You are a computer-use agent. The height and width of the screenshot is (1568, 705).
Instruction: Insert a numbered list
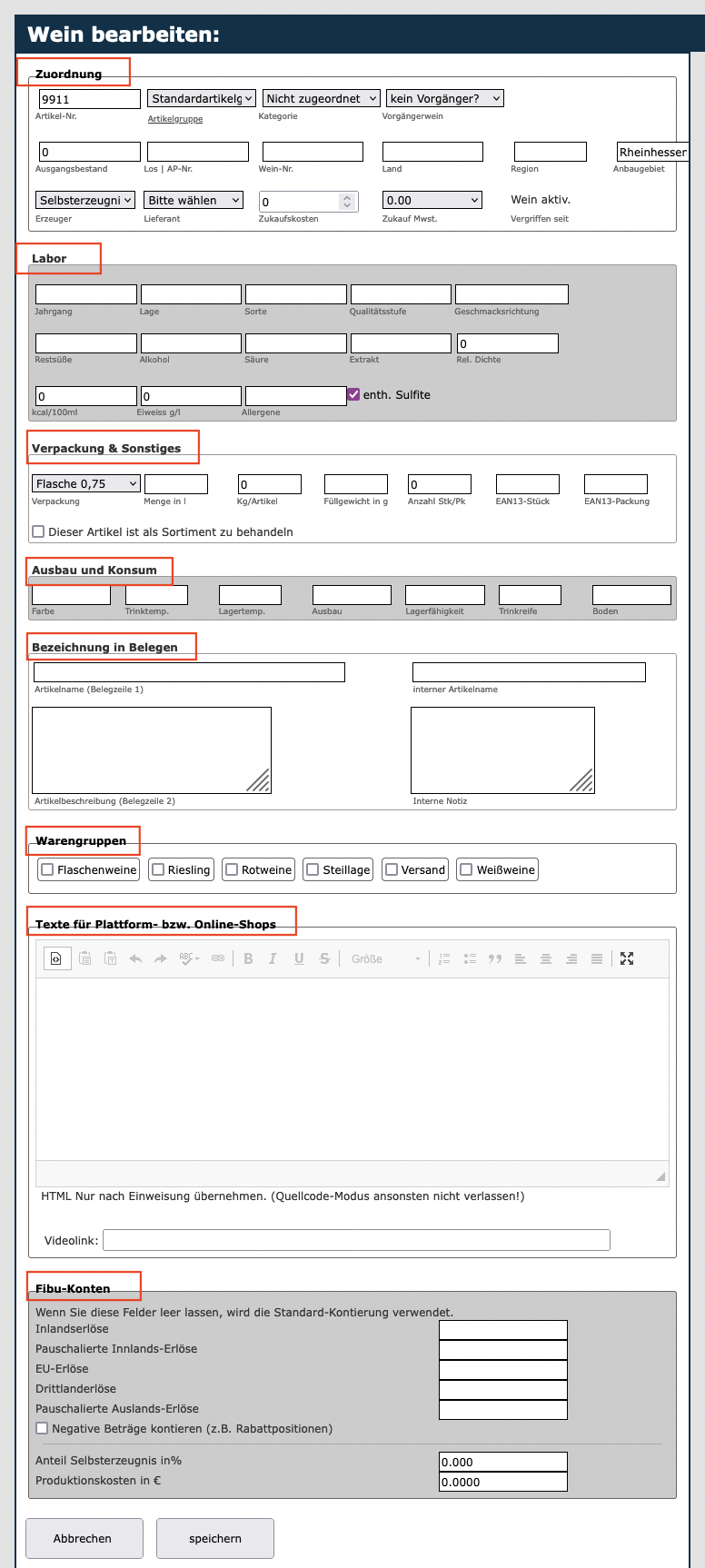pyautogui.click(x=444, y=958)
